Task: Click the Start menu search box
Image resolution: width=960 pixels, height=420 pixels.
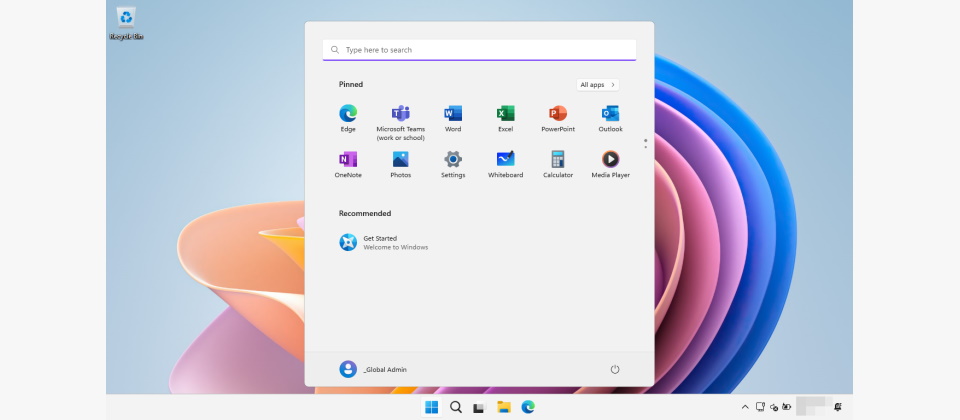Action: [x=480, y=50]
